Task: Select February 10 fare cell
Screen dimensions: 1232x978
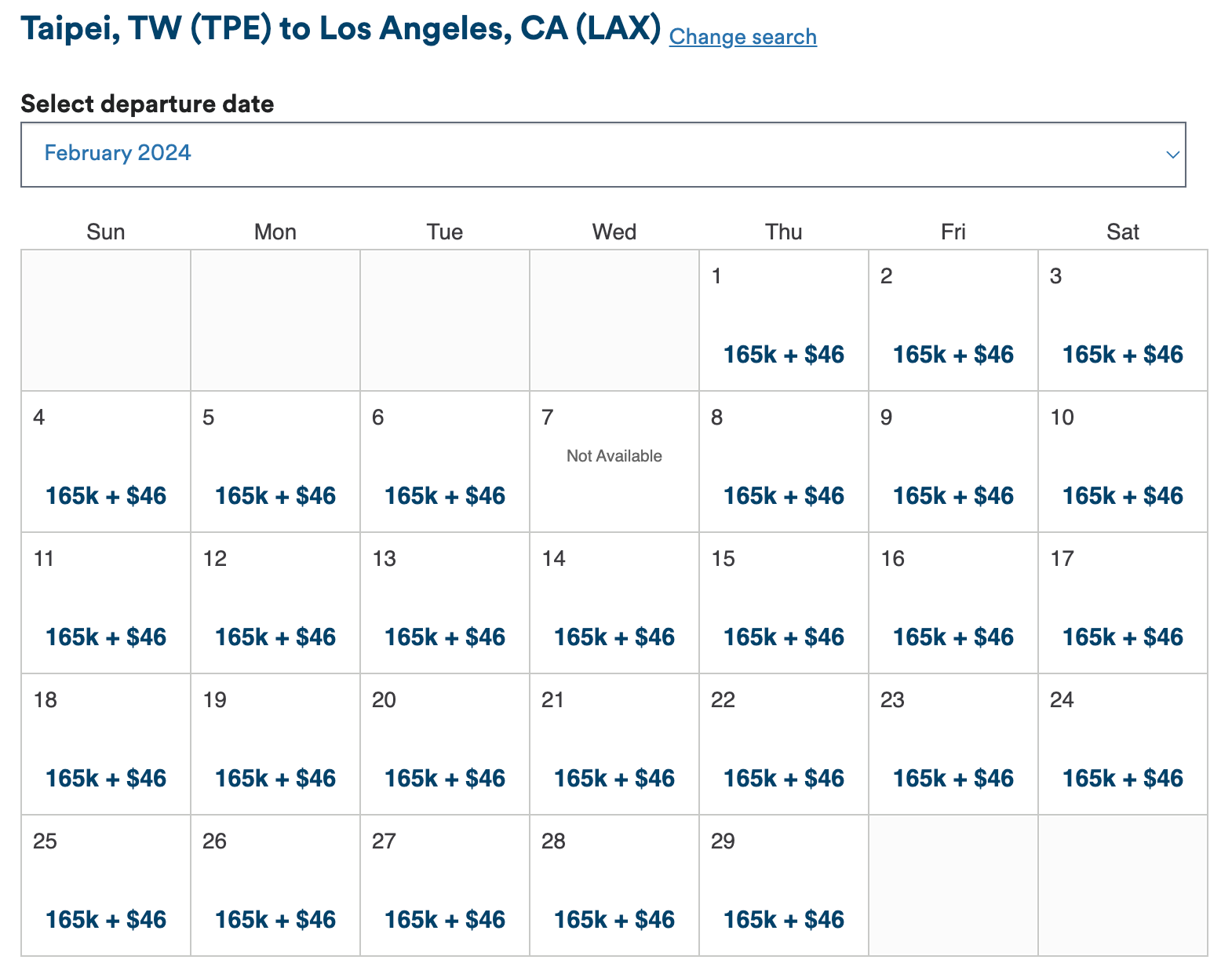Action: pos(1122,495)
